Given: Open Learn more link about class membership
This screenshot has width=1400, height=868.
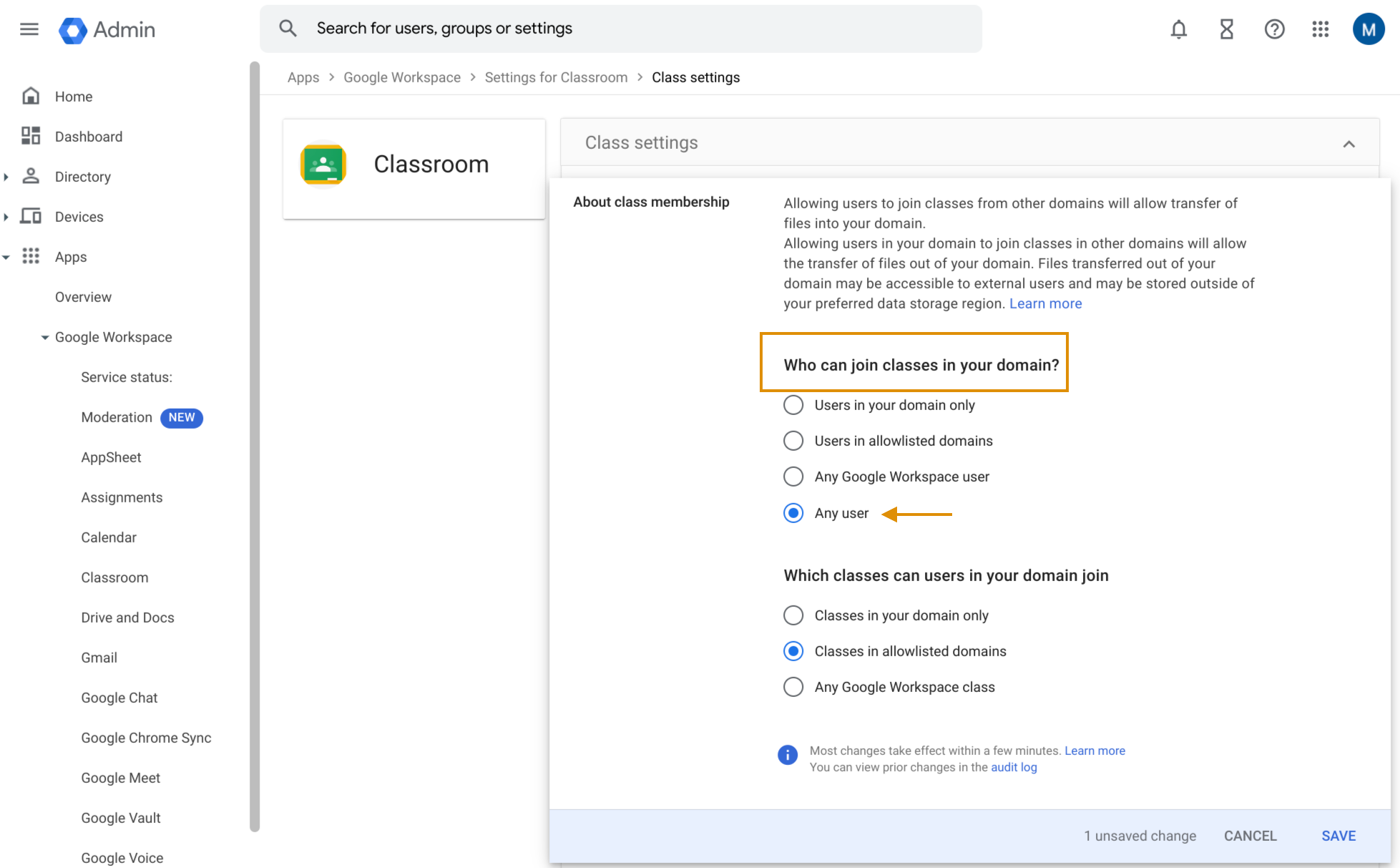Looking at the screenshot, I should [1045, 303].
